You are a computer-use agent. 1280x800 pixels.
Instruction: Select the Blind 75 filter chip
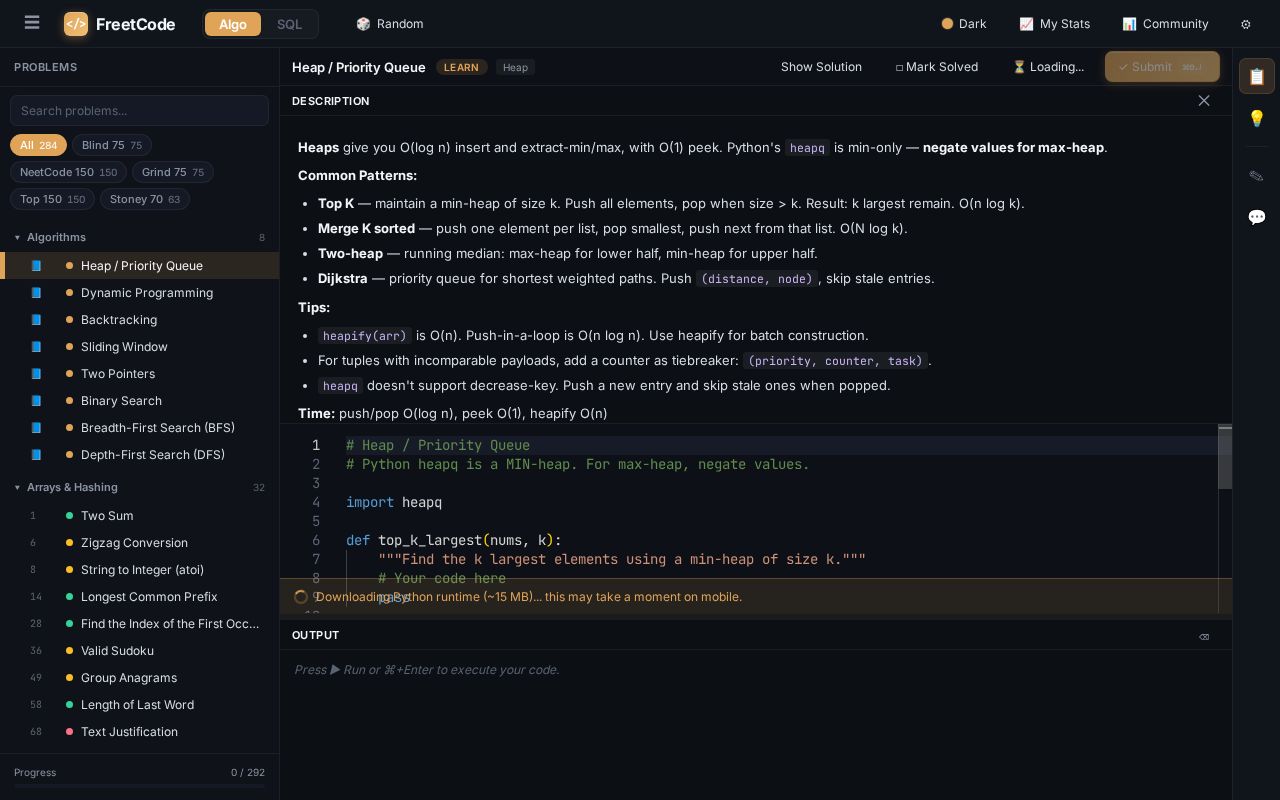[112, 145]
